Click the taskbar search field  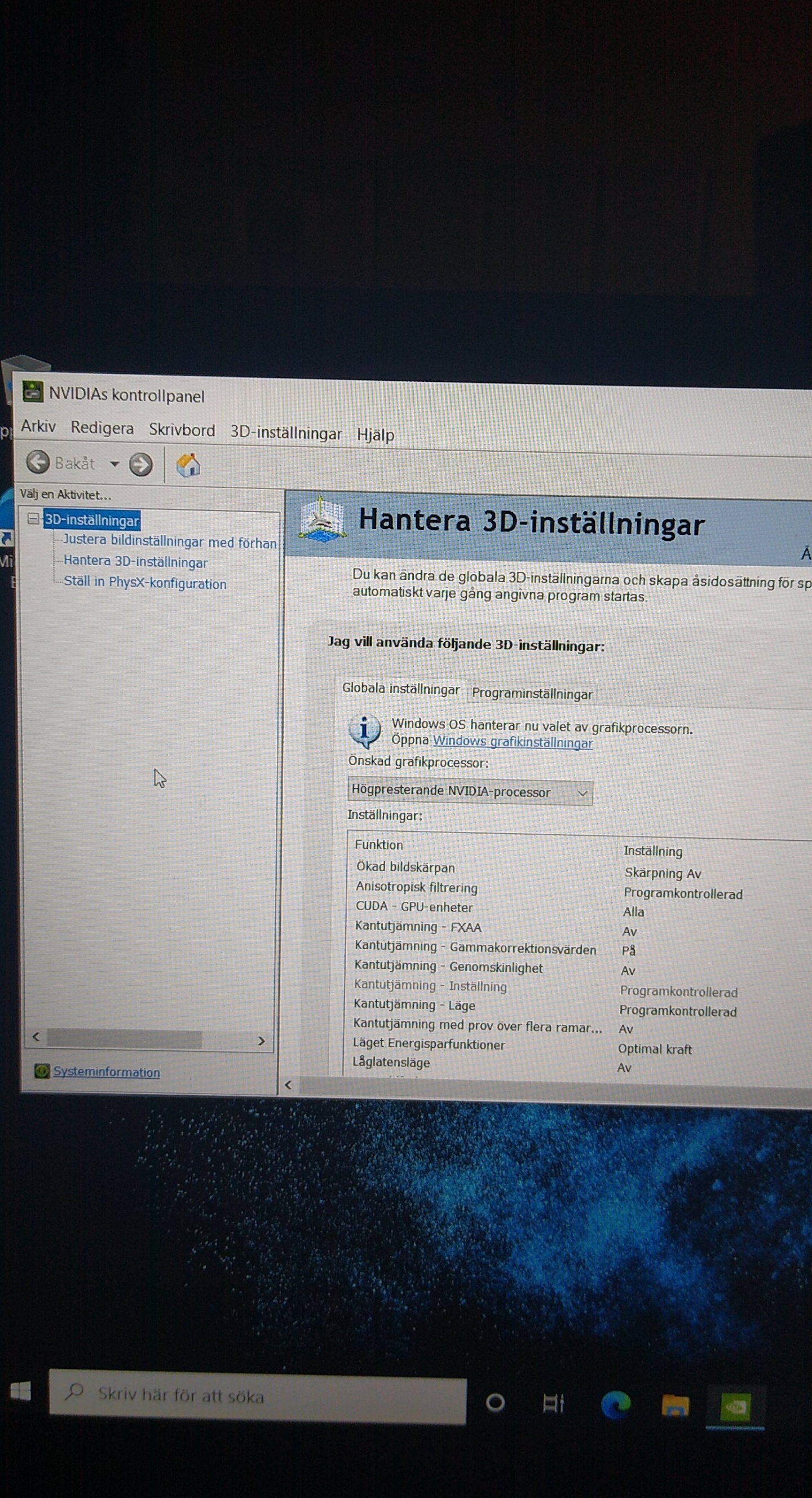click(x=258, y=1396)
